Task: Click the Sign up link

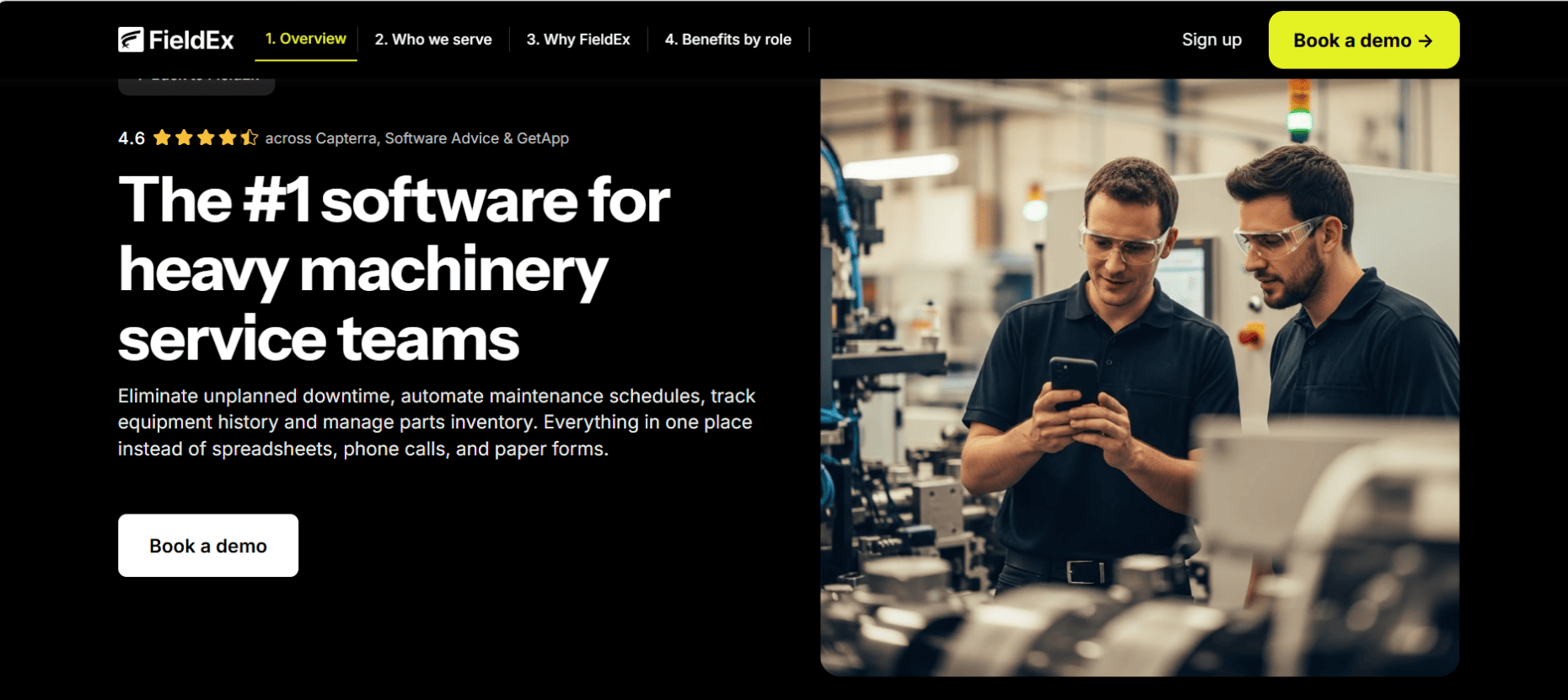Action: point(1211,40)
